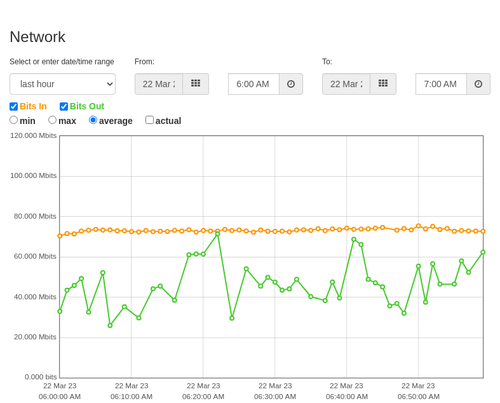Open the From date calendar picker icon
Viewport: 500px width, 403px height.
pyautogui.click(x=196, y=84)
